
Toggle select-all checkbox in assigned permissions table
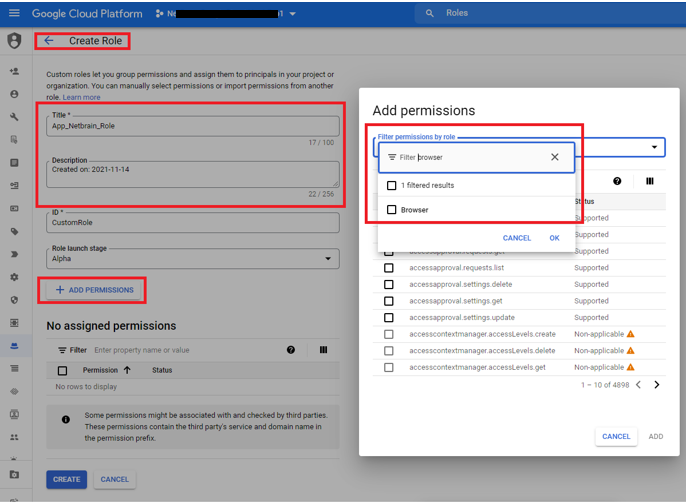(x=63, y=371)
